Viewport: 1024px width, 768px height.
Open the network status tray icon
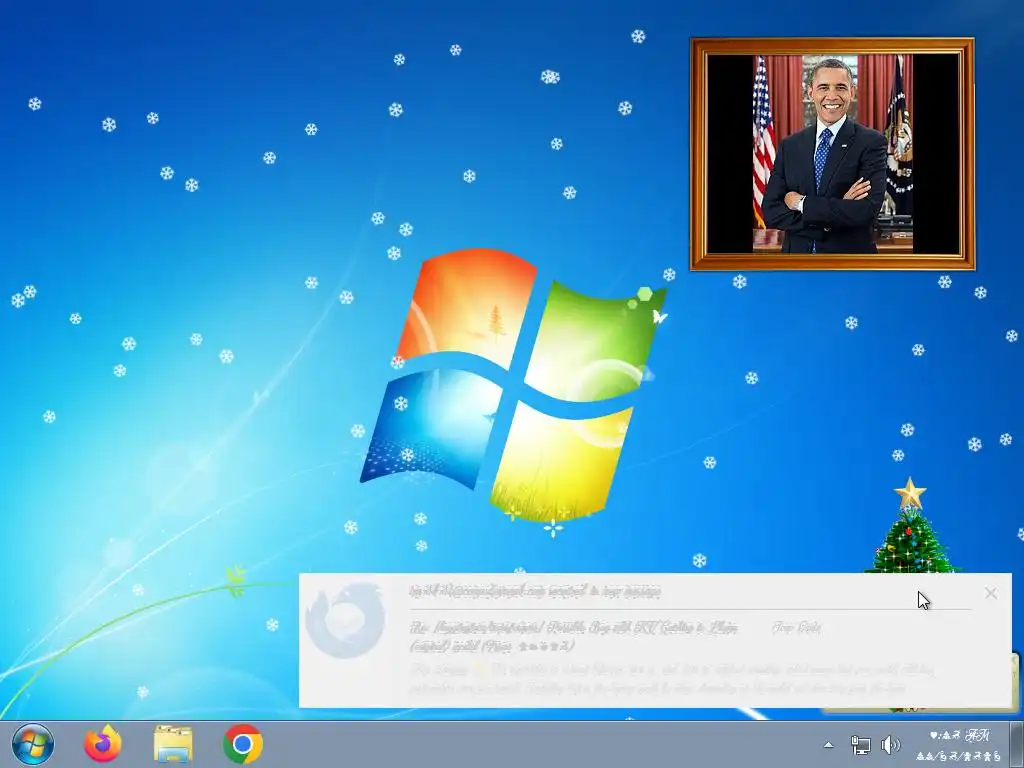pyautogui.click(x=860, y=744)
